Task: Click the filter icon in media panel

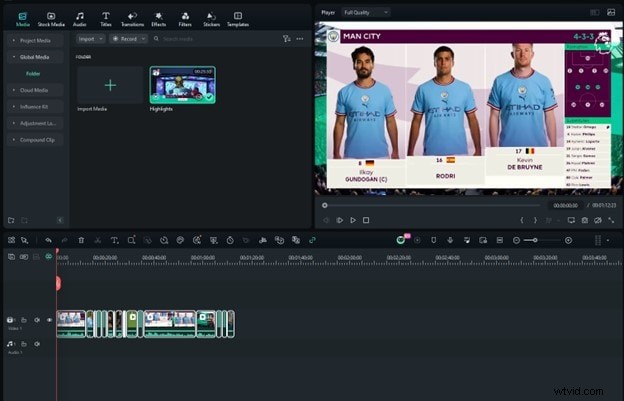Action: coord(286,38)
